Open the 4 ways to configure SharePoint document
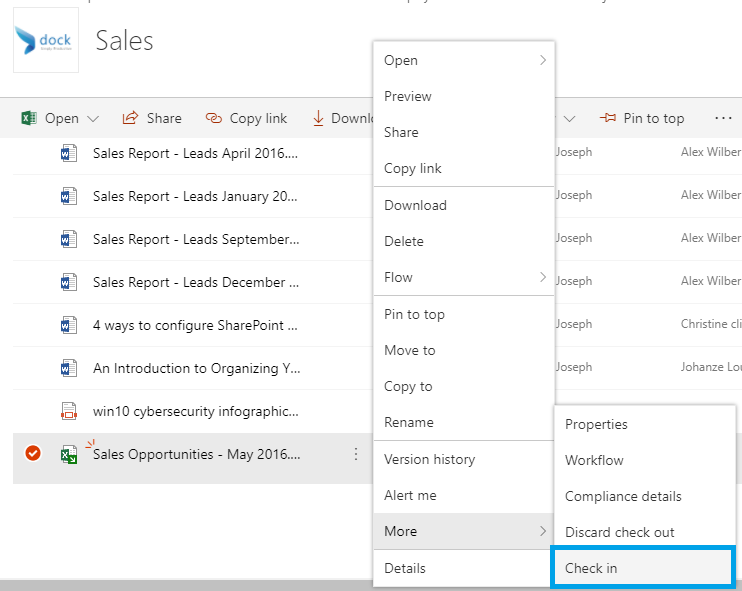The image size is (742, 591). [x=194, y=325]
